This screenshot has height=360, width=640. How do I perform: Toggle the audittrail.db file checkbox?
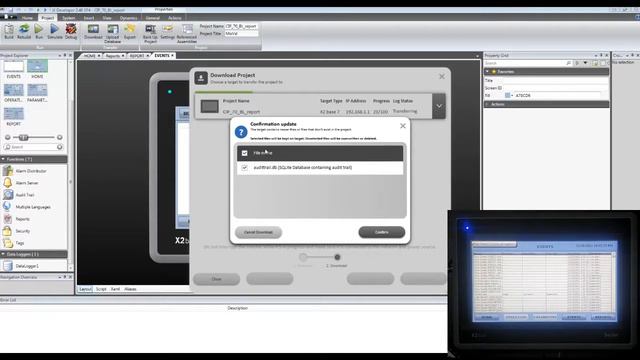pos(244,167)
